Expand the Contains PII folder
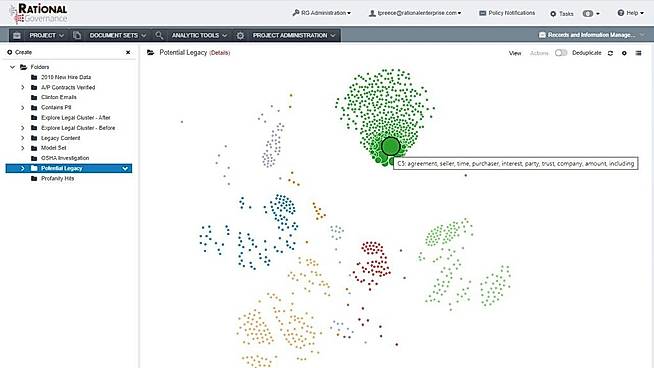Image resolution: width=654 pixels, height=368 pixels. tap(23, 108)
